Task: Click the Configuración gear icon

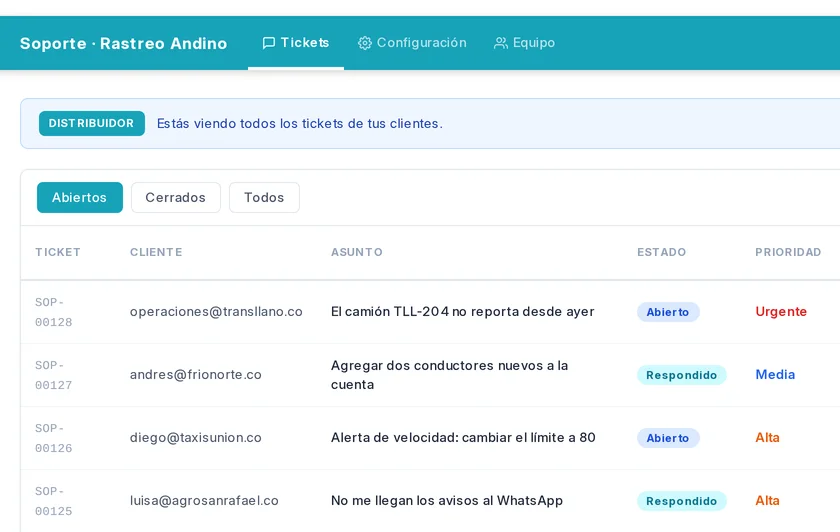Action: [365, 43]
